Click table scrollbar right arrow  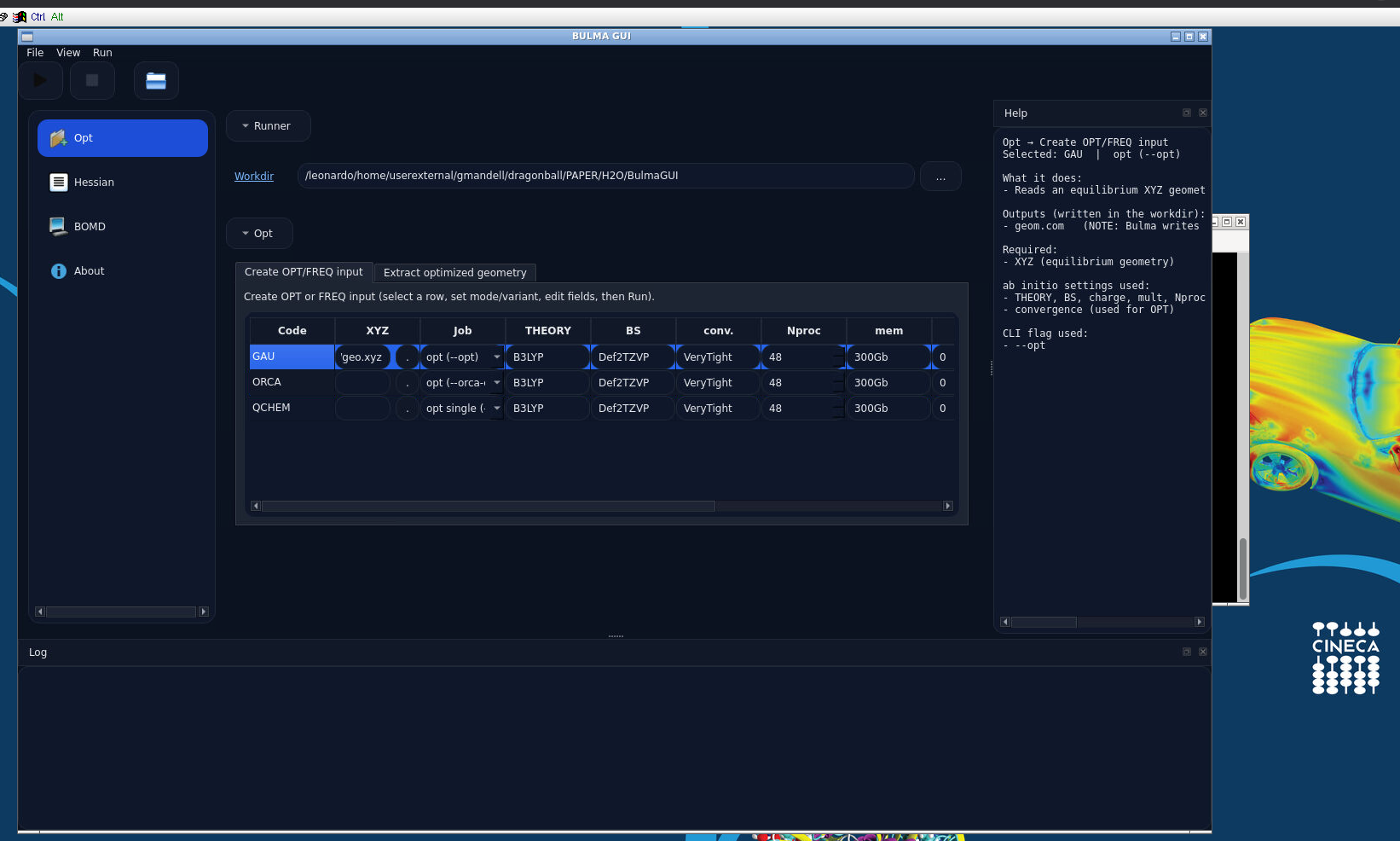(x=947, y=507)
